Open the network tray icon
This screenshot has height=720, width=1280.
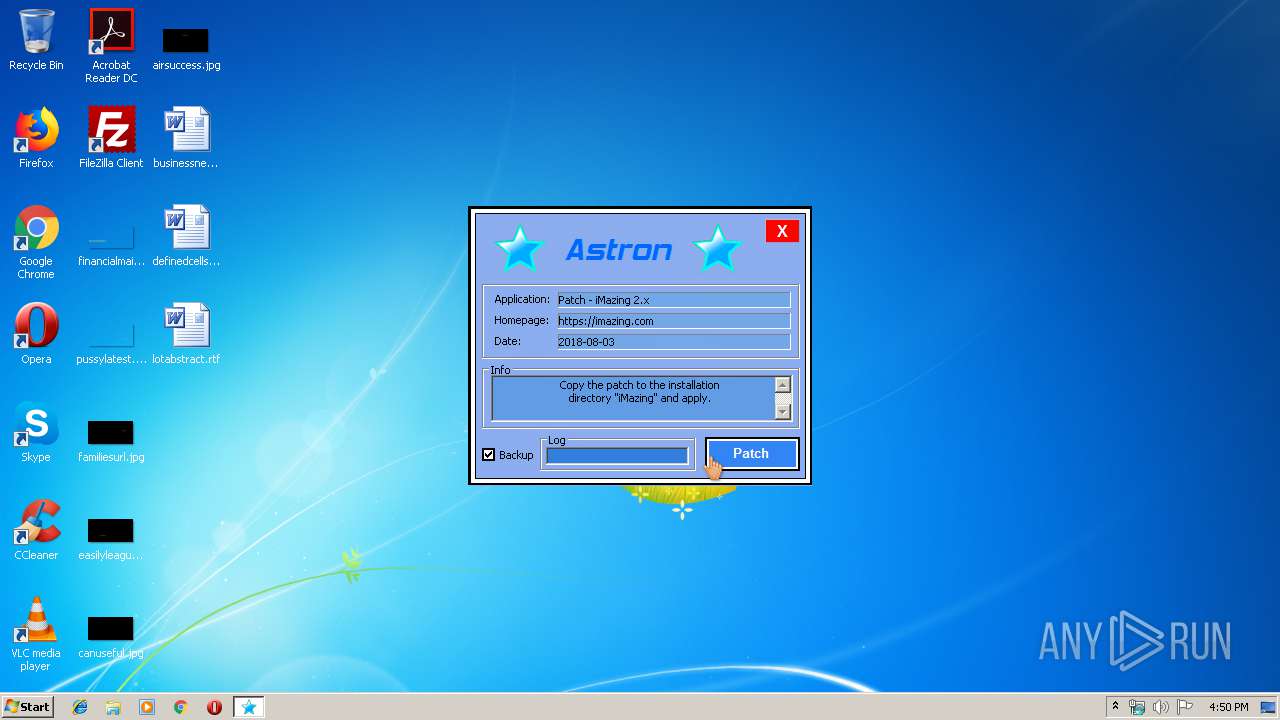[1137, 707]
